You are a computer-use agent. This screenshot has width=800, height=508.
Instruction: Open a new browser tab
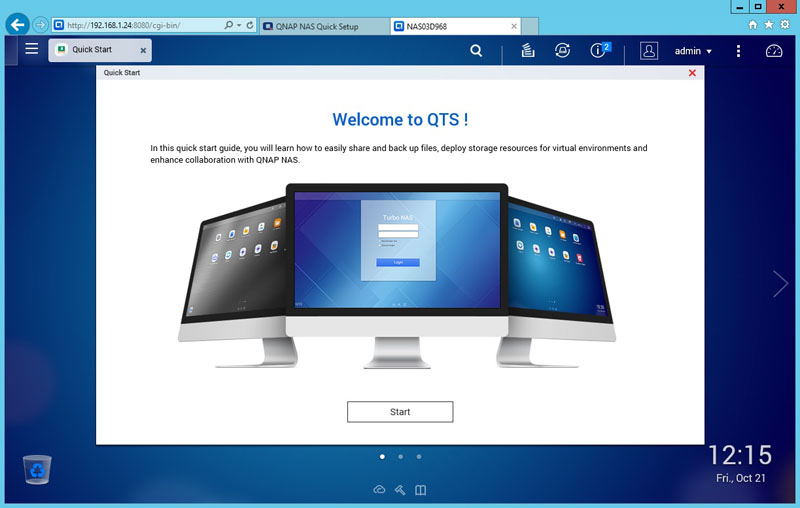point(530,27)
